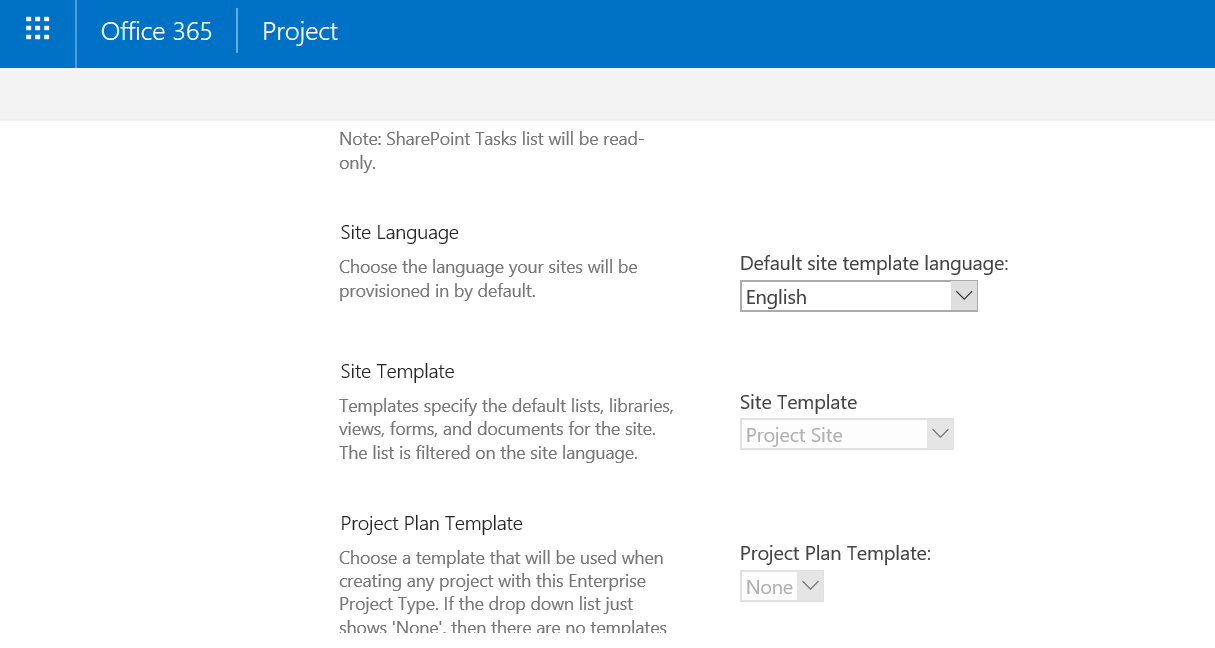This screenshot has width=1215, height=648.
Task: Click the SharePoint Tasks list read-only note
Action: [491, 151]
